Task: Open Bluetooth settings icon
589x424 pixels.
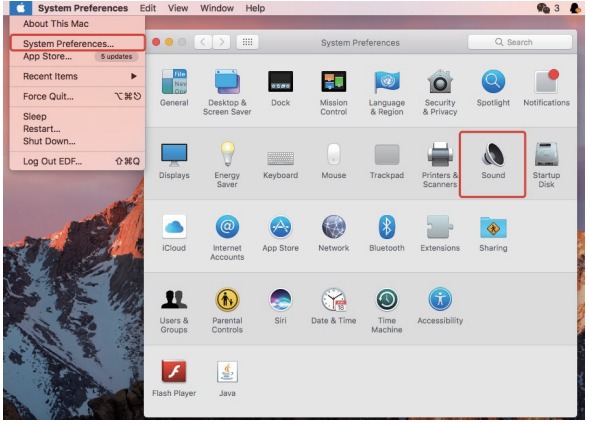Action: click(387, 233)
